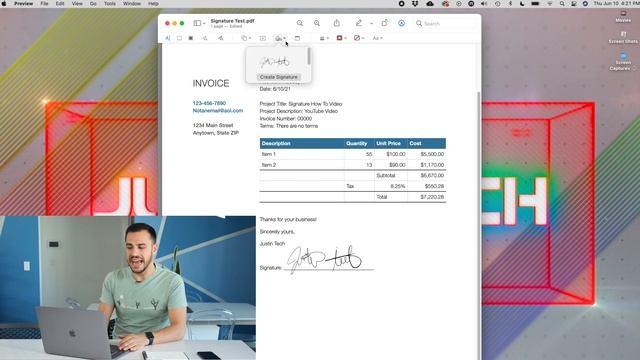Pick the saved signature in the popup
The image size is (640, 360).
(275, 62)
